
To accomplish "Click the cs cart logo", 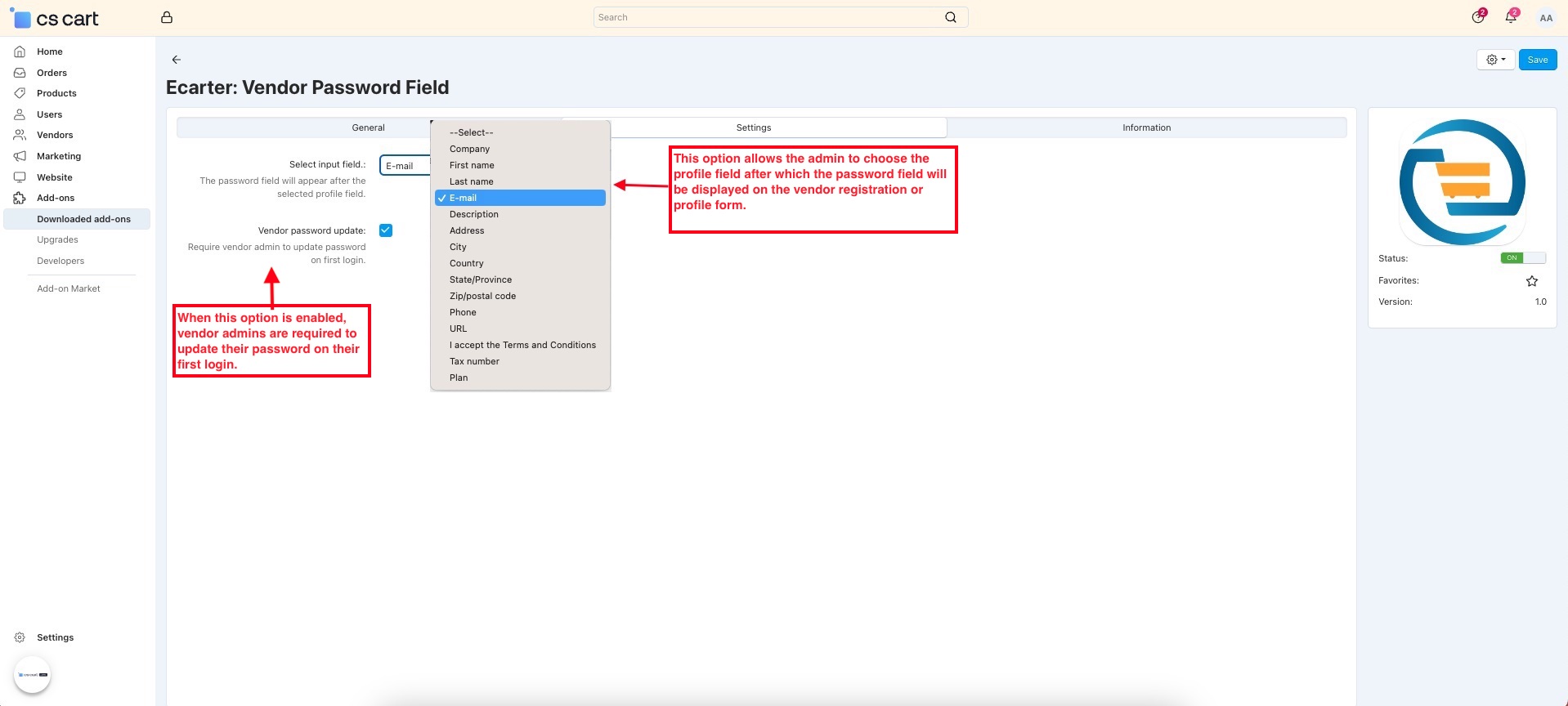I will (x=55, y=18).
